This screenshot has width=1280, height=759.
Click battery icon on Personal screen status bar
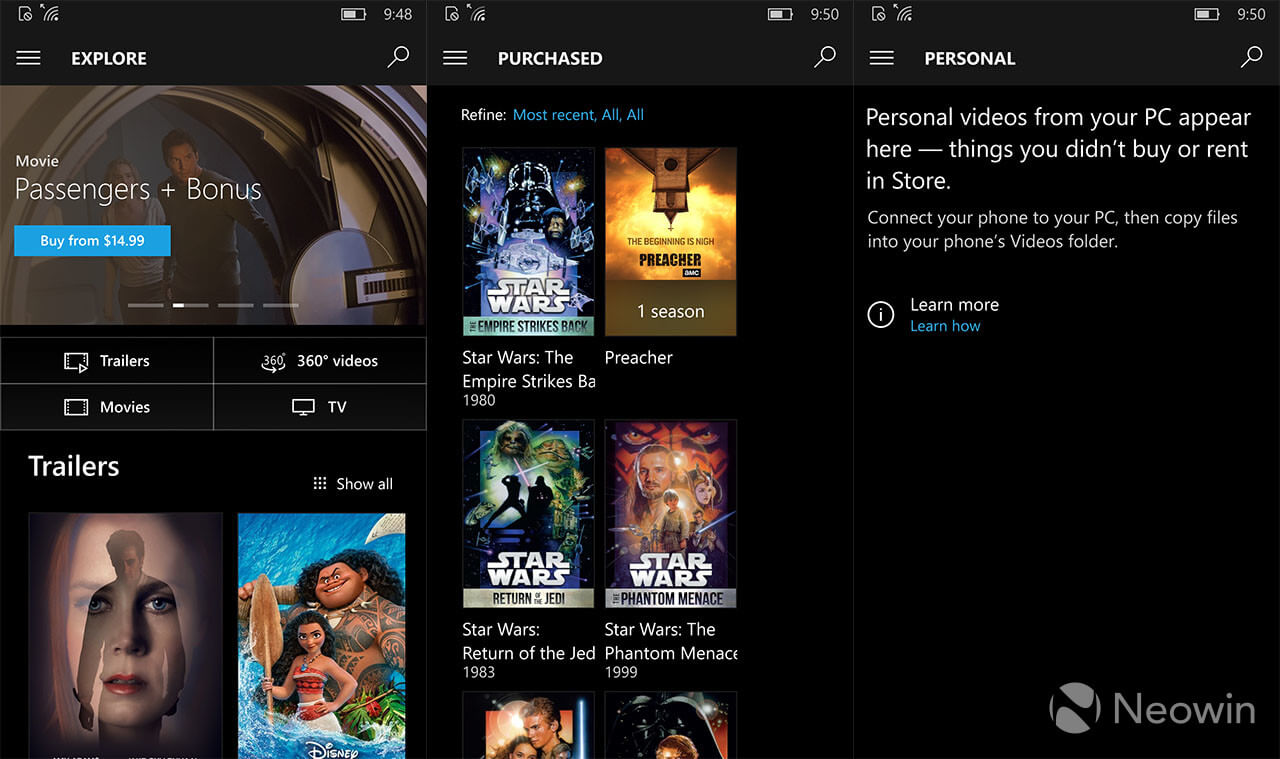(1206, 14)
